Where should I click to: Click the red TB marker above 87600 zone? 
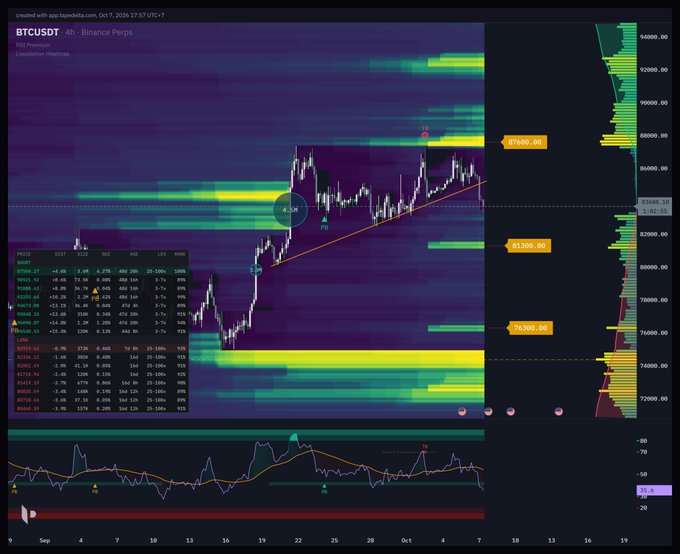click(x=425, y=135)
